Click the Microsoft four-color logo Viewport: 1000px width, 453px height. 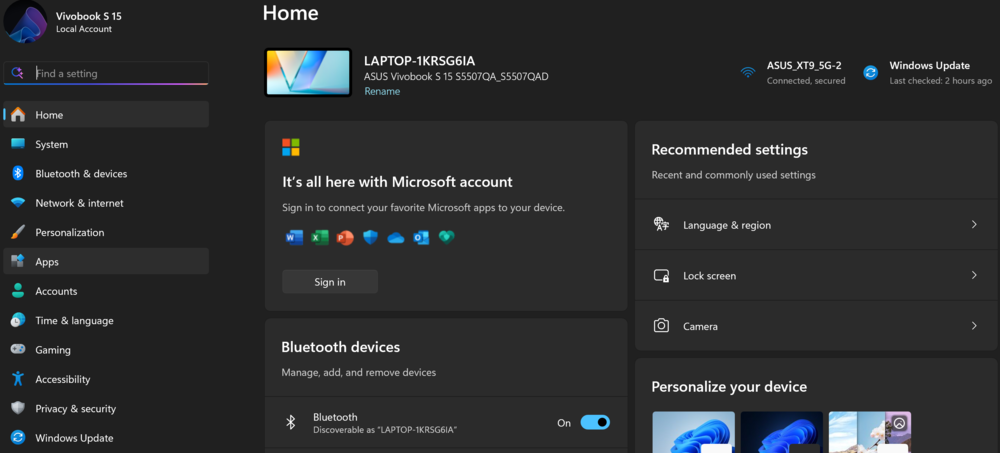(x=291, y=147)
